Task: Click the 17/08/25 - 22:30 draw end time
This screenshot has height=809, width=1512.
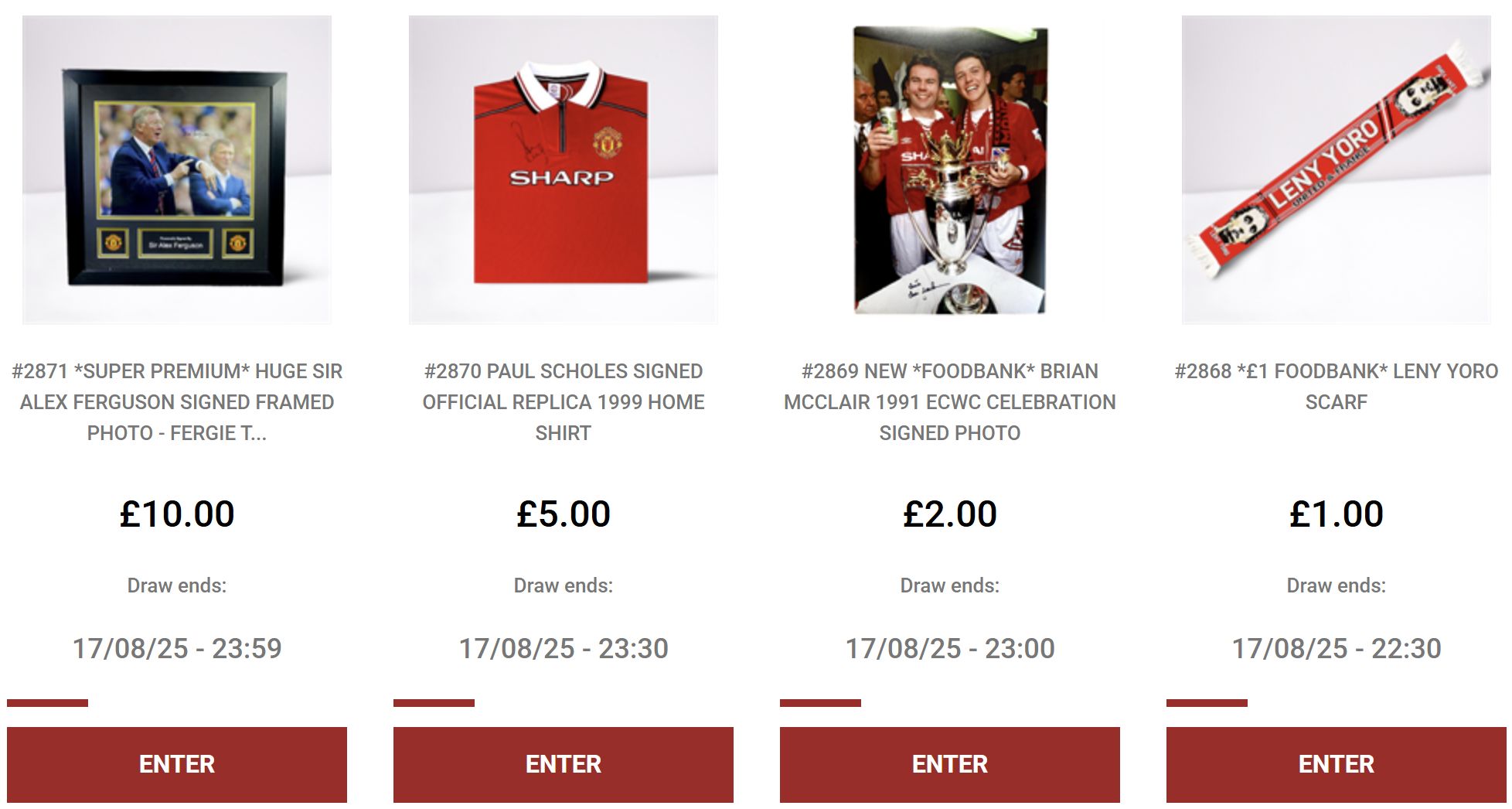Action: 1337,648
